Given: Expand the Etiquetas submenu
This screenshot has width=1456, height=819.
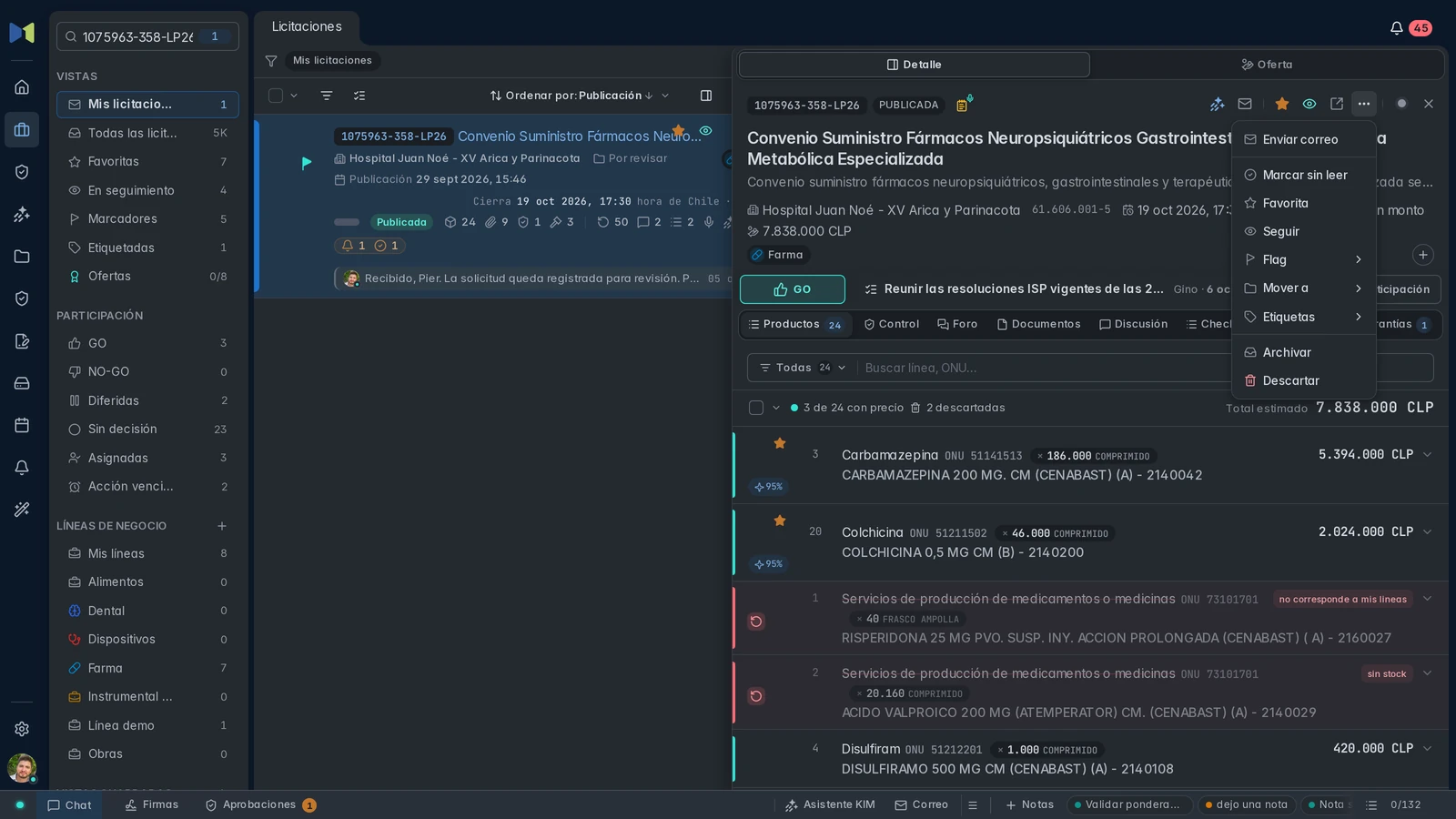Looking at the screenshot, I should point(1303,317).
